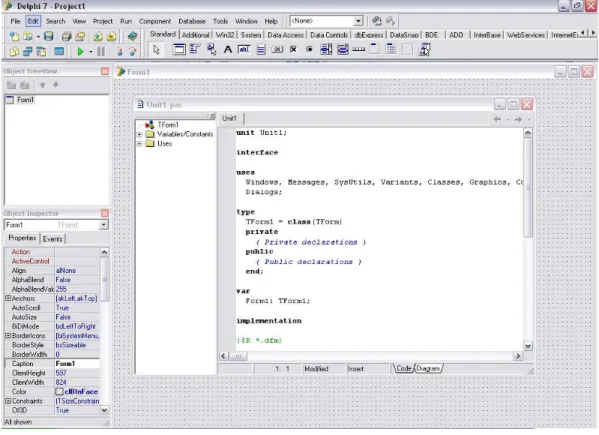Select the Memo component icon
This screenshot has height=435, width=599.
point(261,49)
